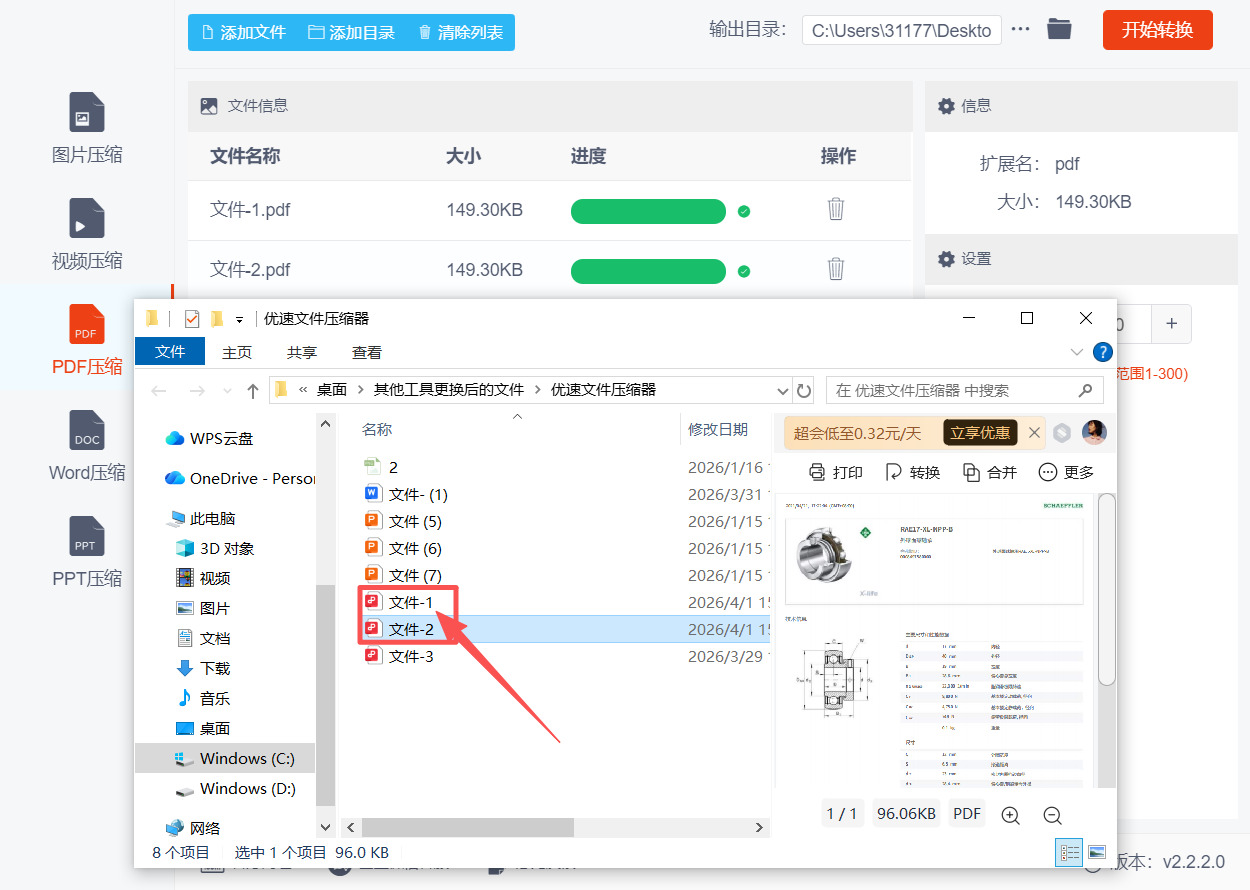Open the output folder icon beside 输出目录
Screen dimensions: 1250x890
(x=1059, y=29)
